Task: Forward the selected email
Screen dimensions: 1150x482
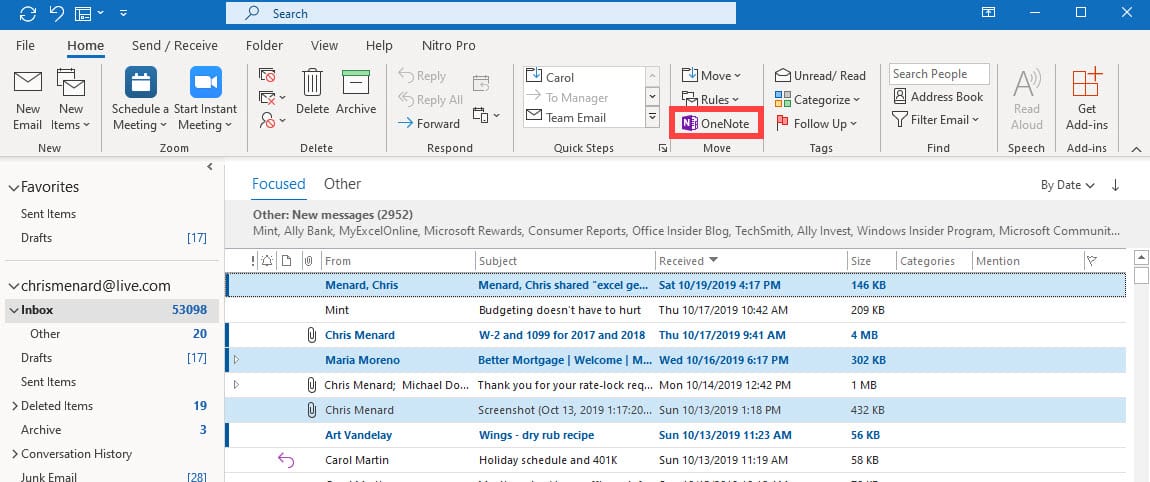Action: point(428,123)
